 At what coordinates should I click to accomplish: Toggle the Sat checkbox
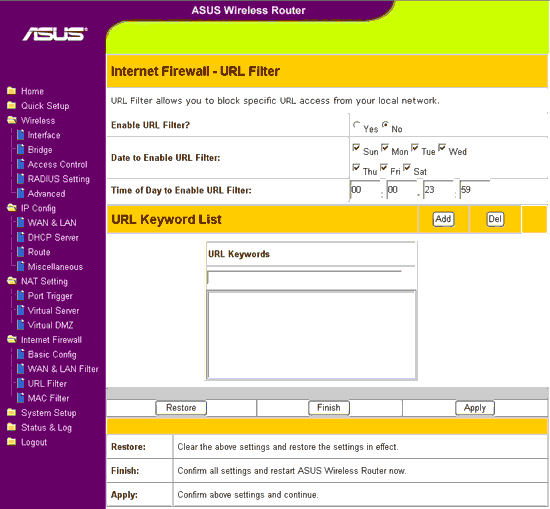coord(407,167)
